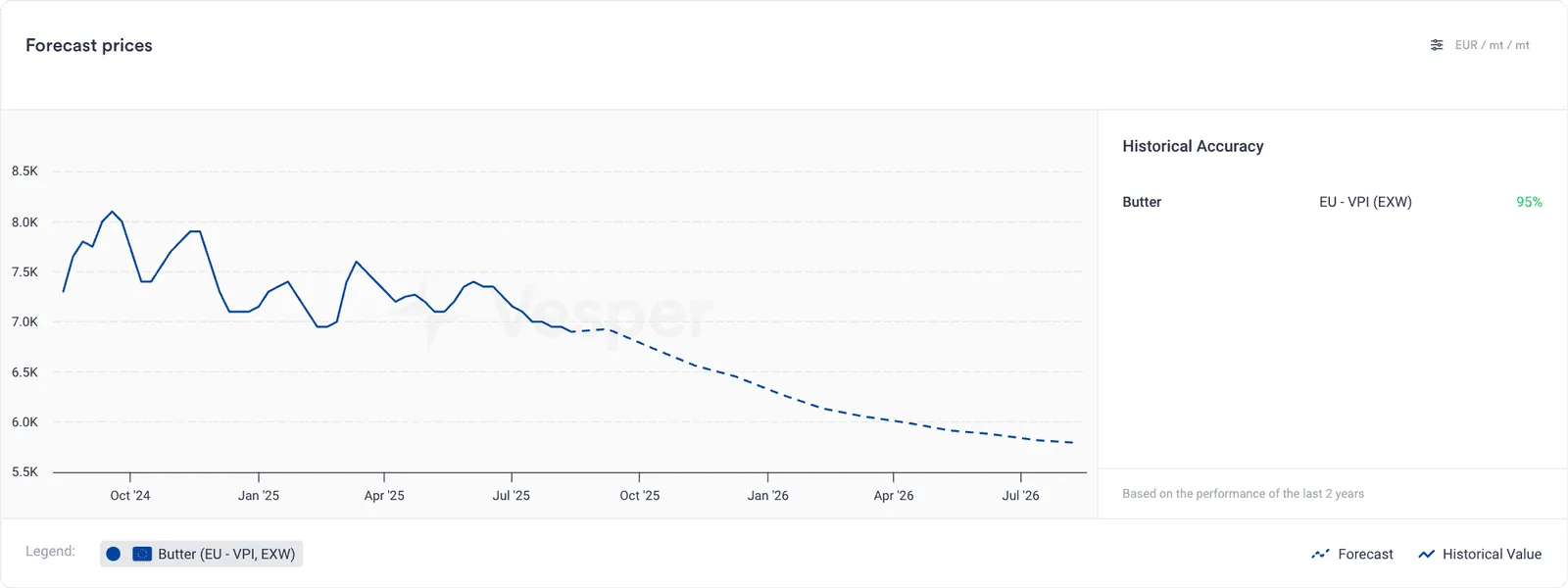This screenshot has width=1568, height=588.
Task: Click the 8.5K y-axis label
Action: pyautogui.click(x=24, y=171)
